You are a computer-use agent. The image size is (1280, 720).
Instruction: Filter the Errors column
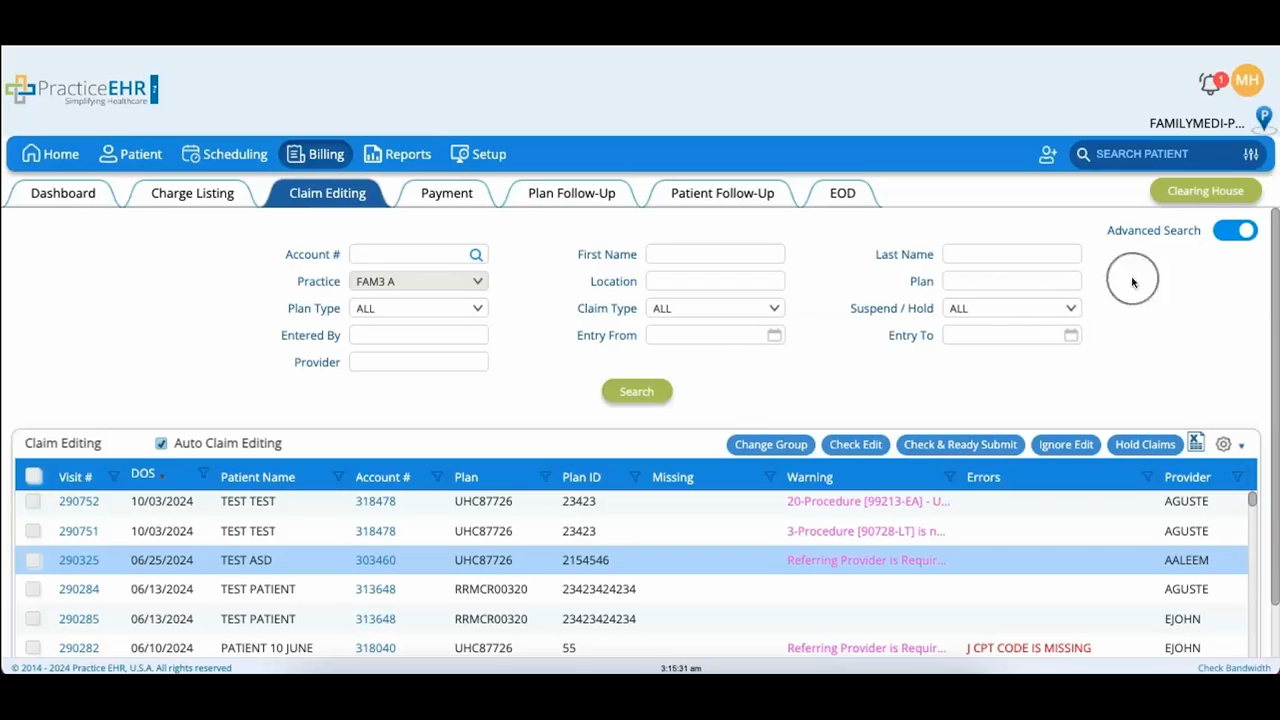click(x=1147, y=477)
